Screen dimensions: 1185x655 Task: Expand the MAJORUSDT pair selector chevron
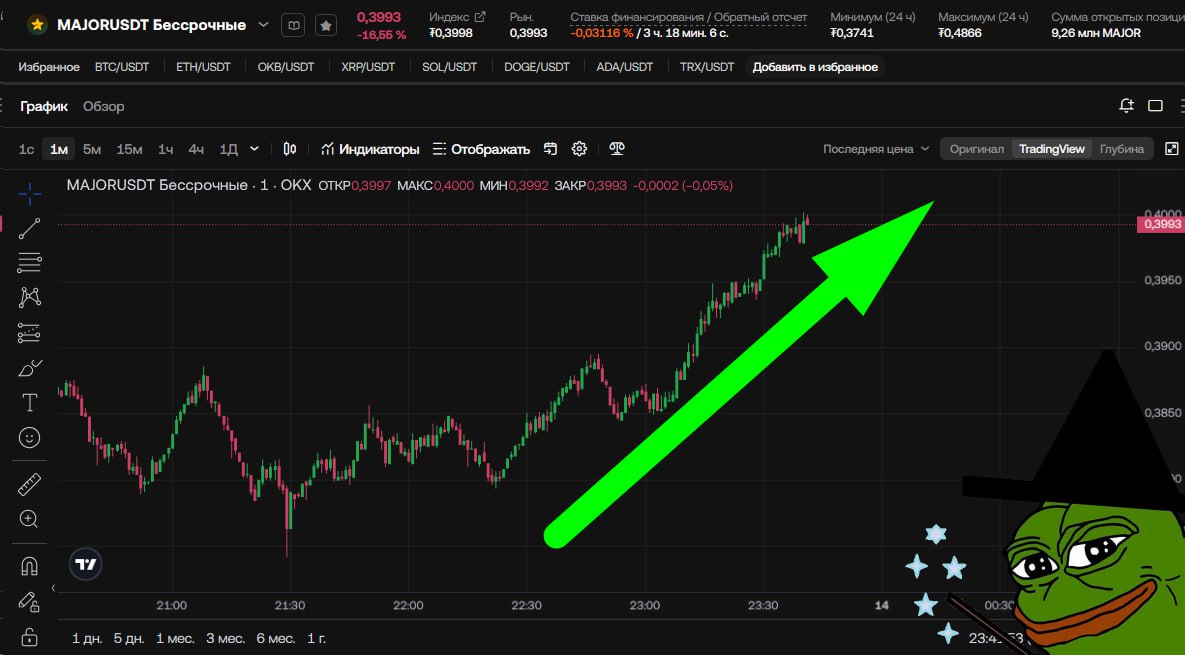(x=263, y=25)
